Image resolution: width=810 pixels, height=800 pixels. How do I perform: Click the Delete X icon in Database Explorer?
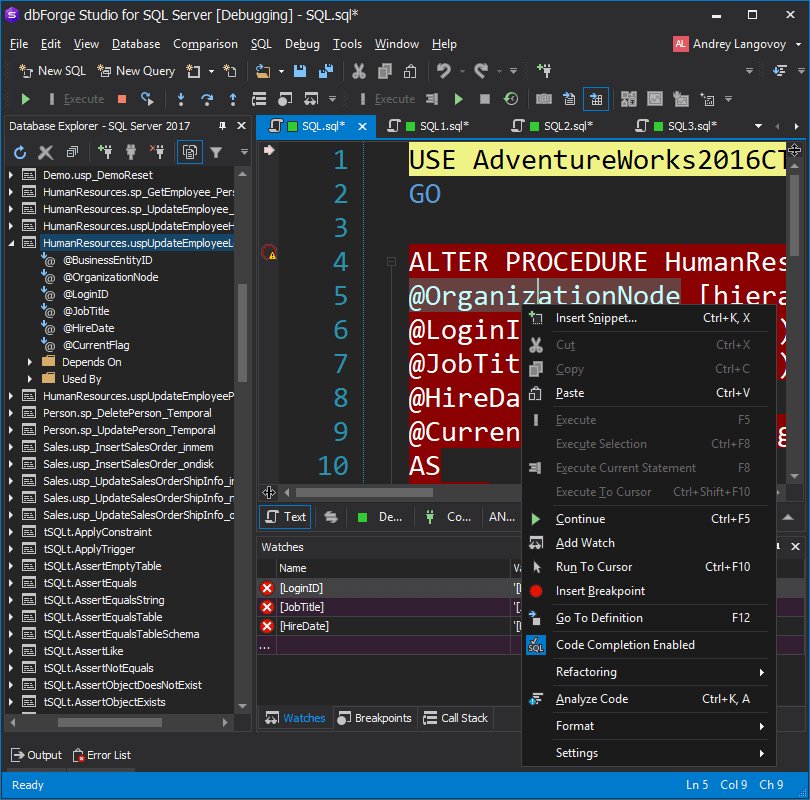pos(46,152)
